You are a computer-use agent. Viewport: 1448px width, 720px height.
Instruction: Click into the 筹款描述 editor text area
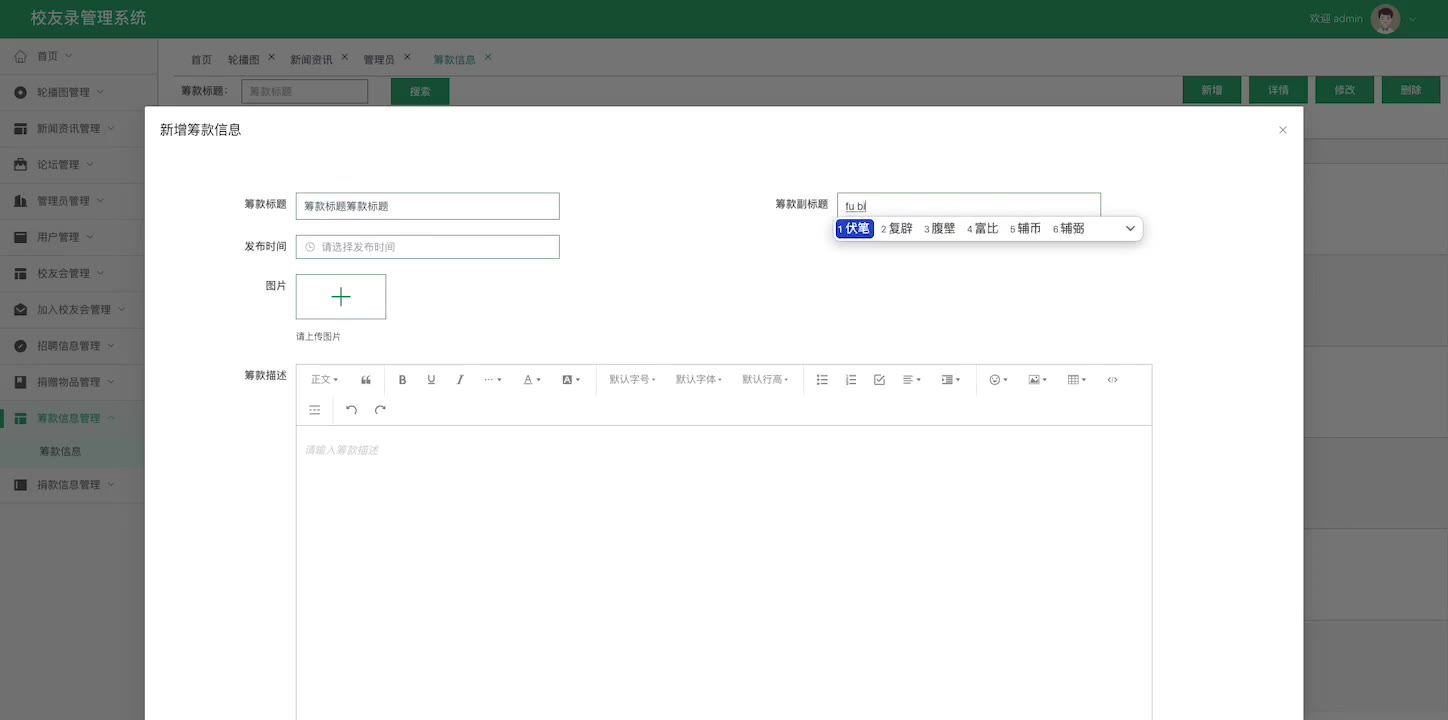[724, 573]
